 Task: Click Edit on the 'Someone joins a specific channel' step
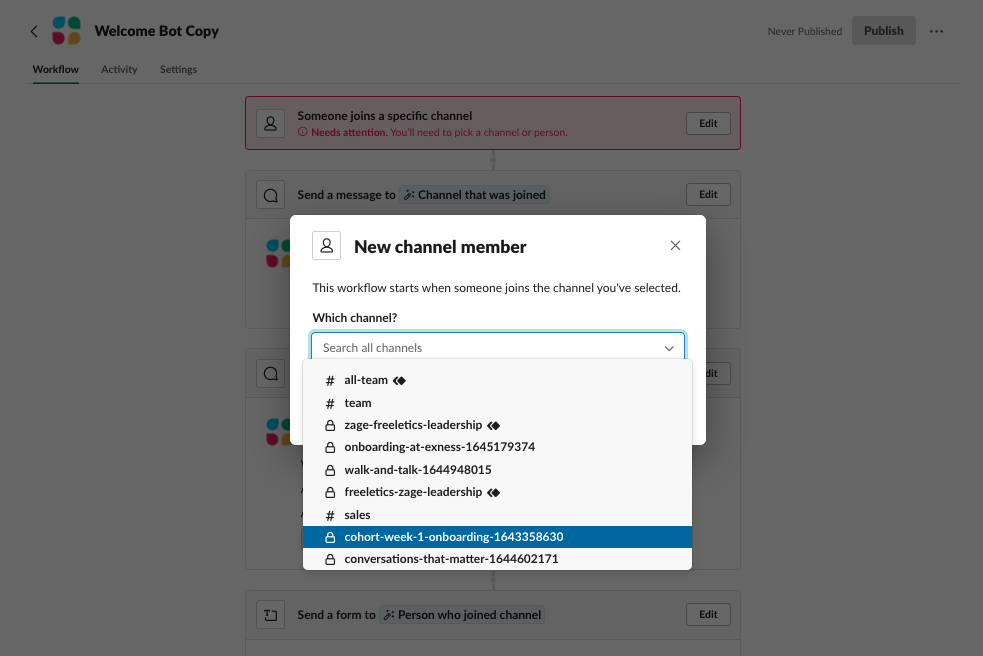point(708,123)
